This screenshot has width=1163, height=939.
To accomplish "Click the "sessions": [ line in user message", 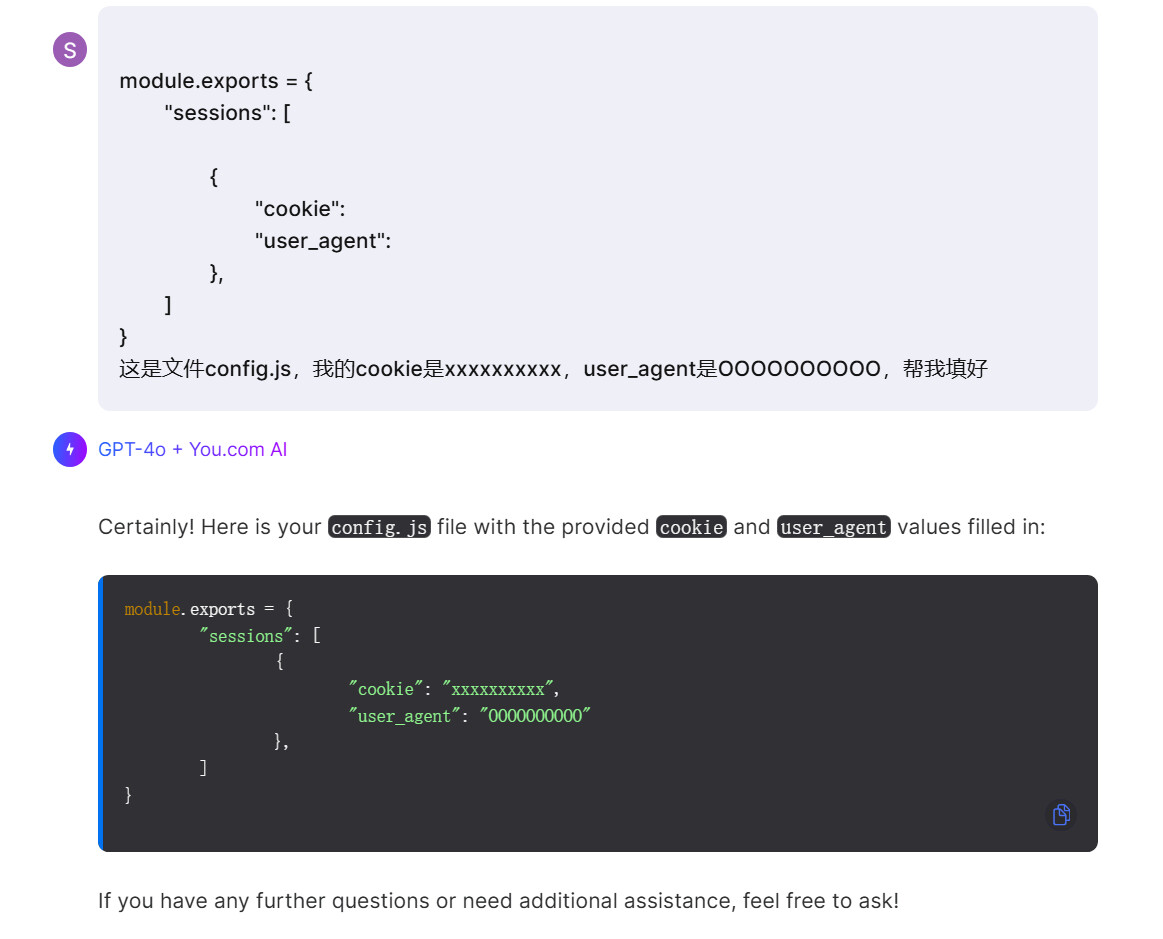I will 227,113.
